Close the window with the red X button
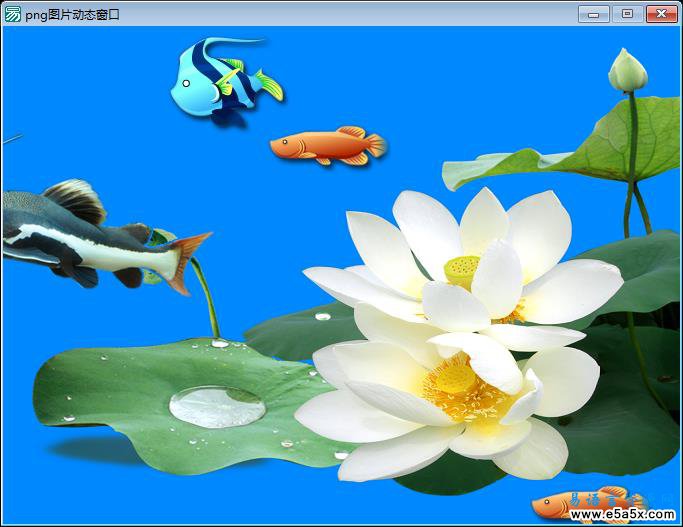Viewport: 683px width, 527px height. (660, 14)
